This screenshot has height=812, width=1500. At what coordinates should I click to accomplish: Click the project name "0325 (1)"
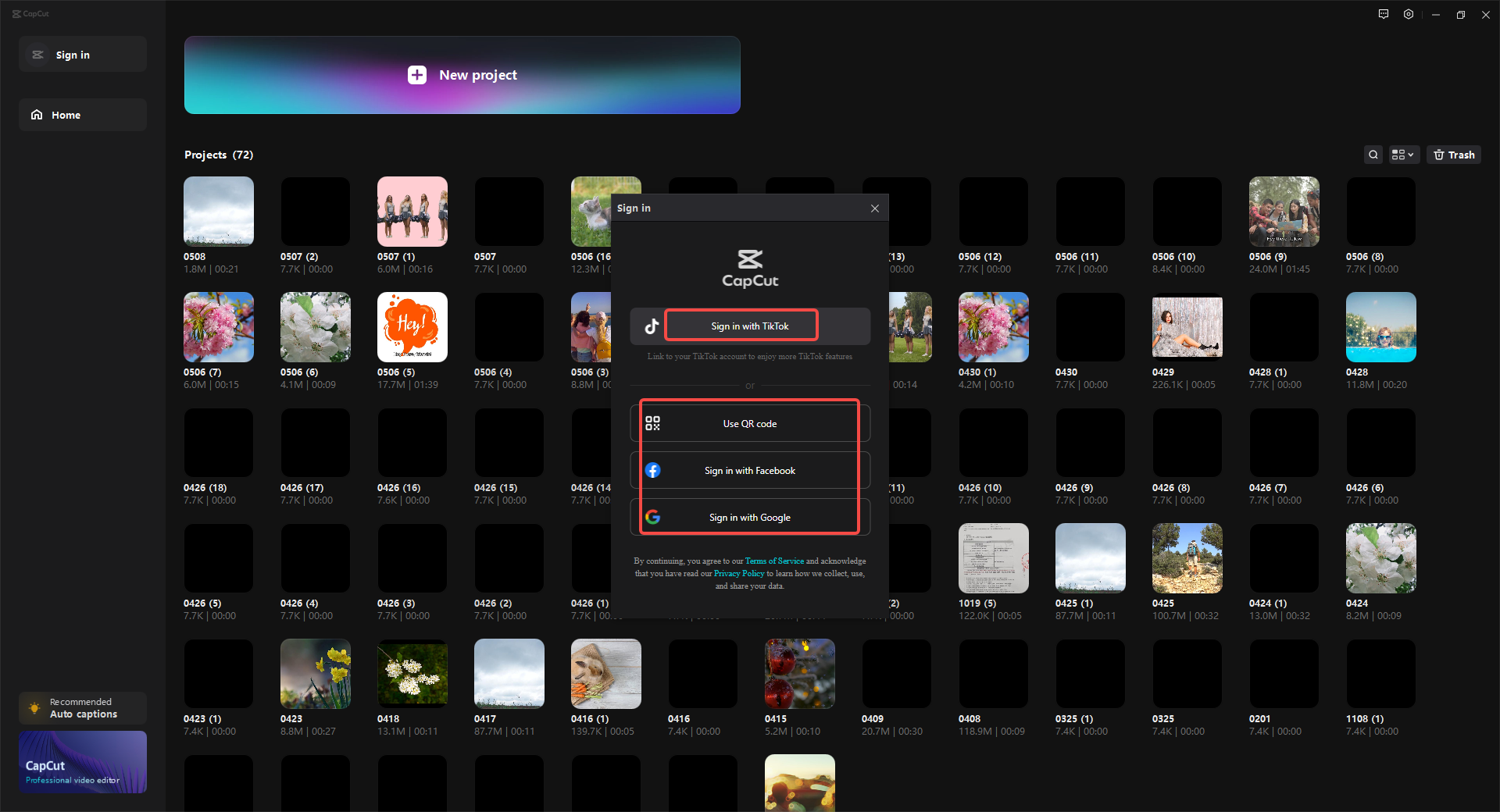coord(1074,718)
